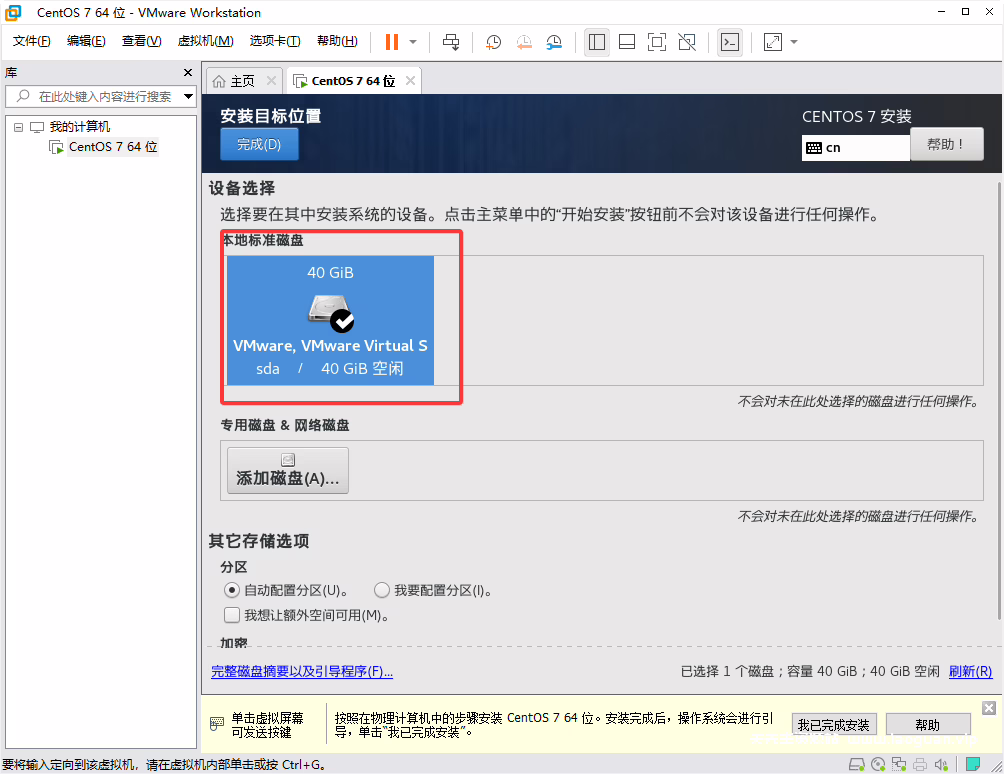
Task: Open the free stretch dropdown arrow
Action: point(793,42)
